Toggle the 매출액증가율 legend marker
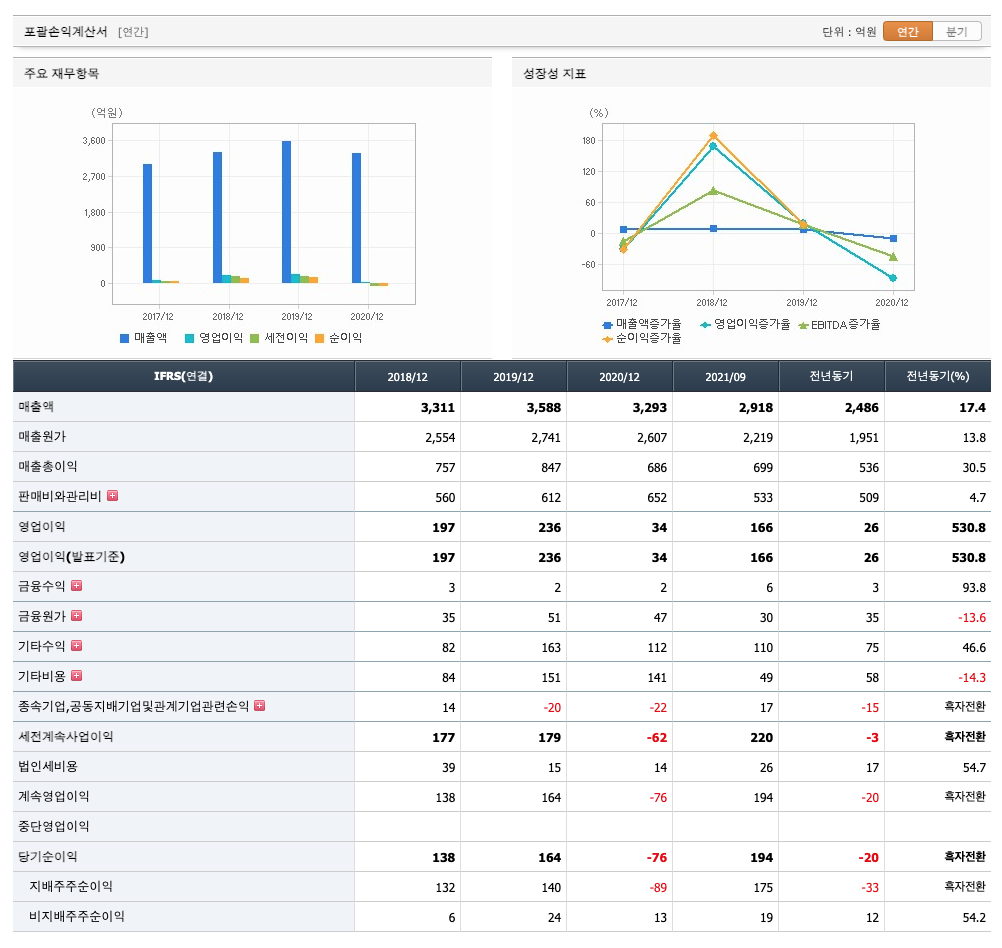Screen dimensions: 1002x948 click(608, 325)
